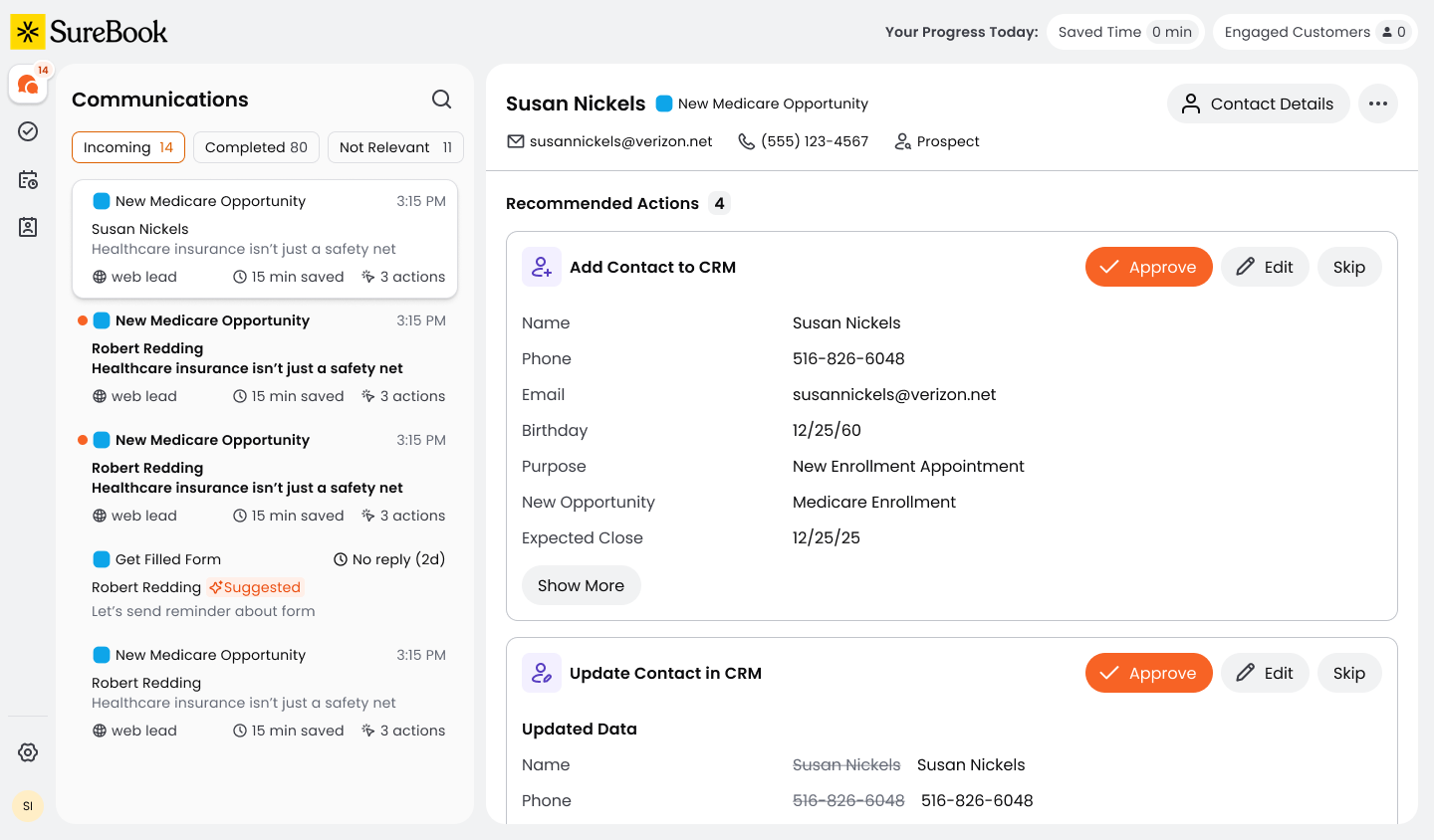This screenshot has width=1434, height=840.
Task: Skip the Update Contact in CRM action
Action: pyautogui.click(x=1349, y=673)
